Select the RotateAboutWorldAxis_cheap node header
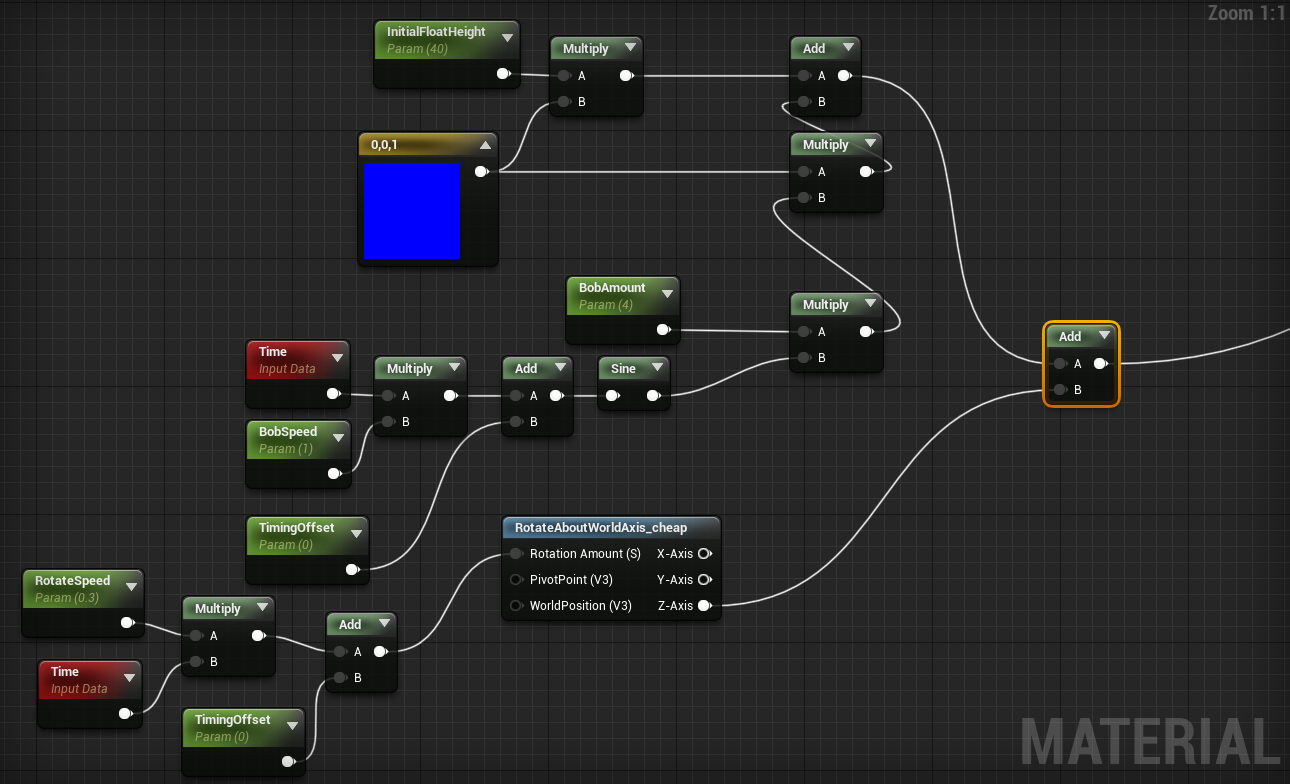The height and width of the screenshot is (784, 1290). coord(600,527)
